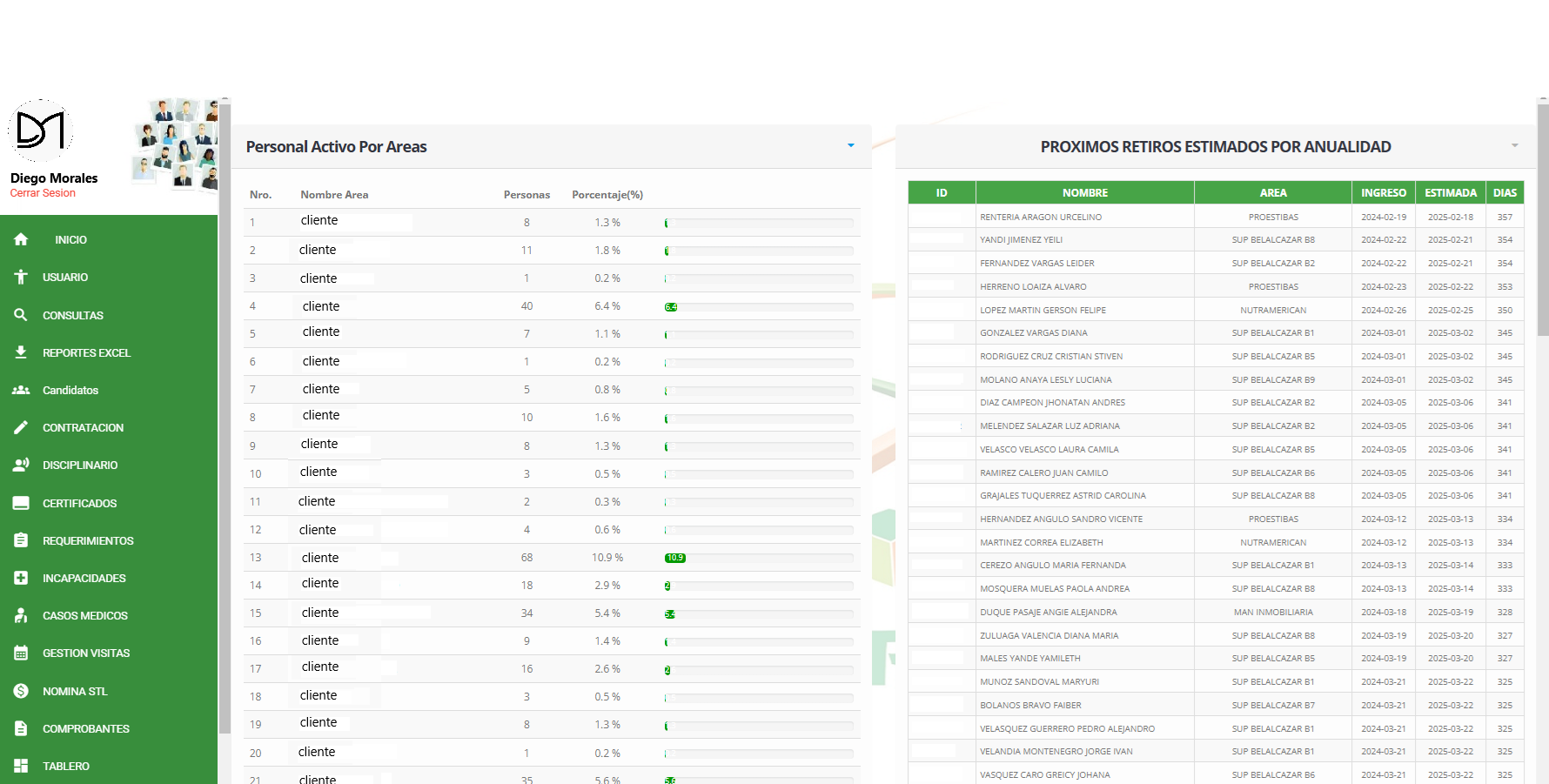Click the person icon next to USUARIO

click(21, 277)
